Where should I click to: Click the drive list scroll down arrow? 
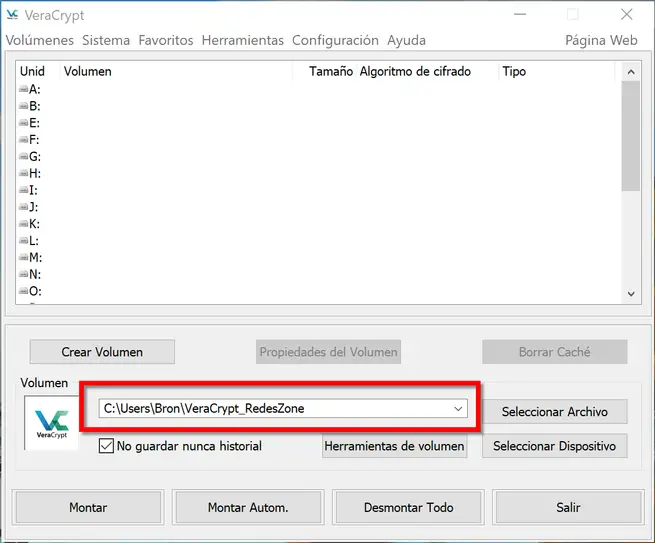pos(631,294)
